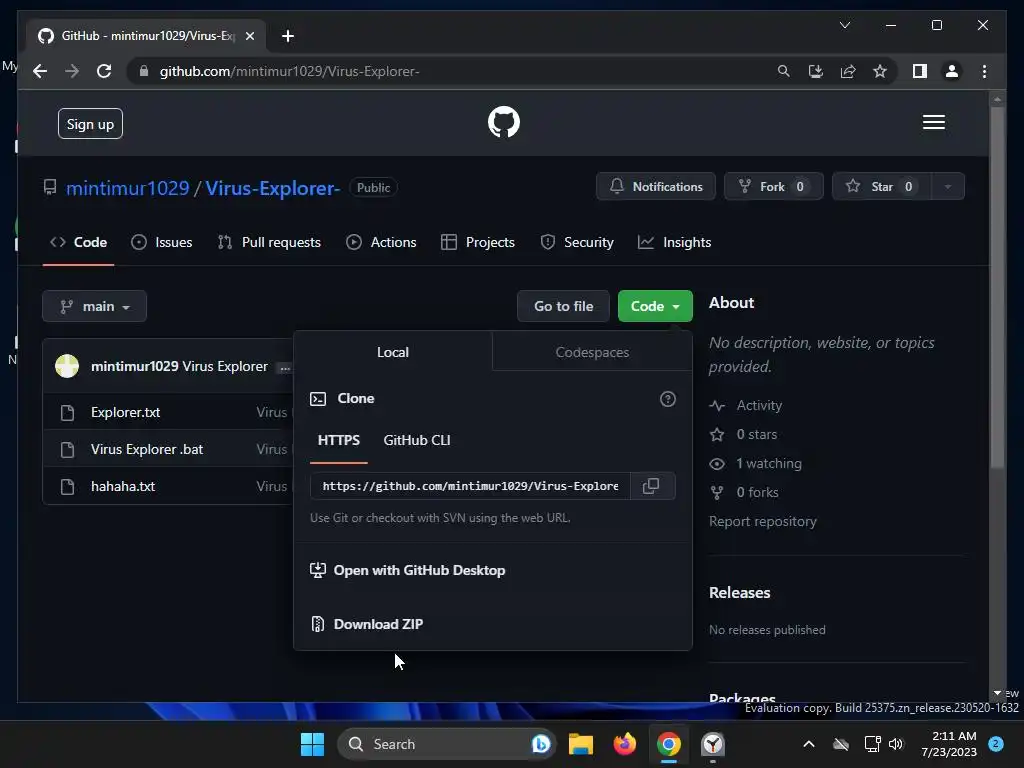Expand the Star lists dropdown arrow
The width and height of the screenshot is (1024, 768).
click(x=948, y=187)
